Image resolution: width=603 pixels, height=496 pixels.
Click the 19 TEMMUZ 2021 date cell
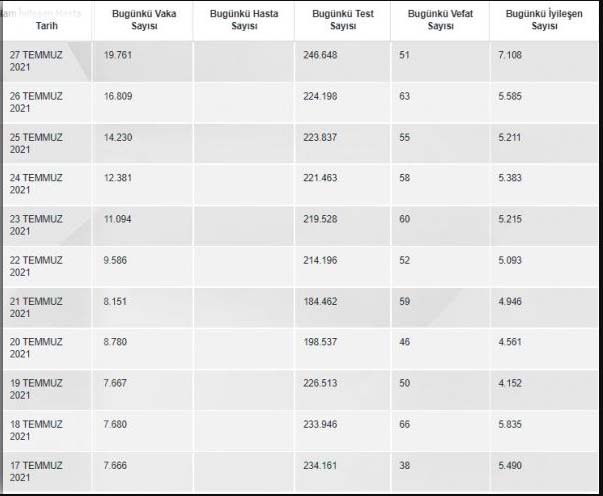36,389
